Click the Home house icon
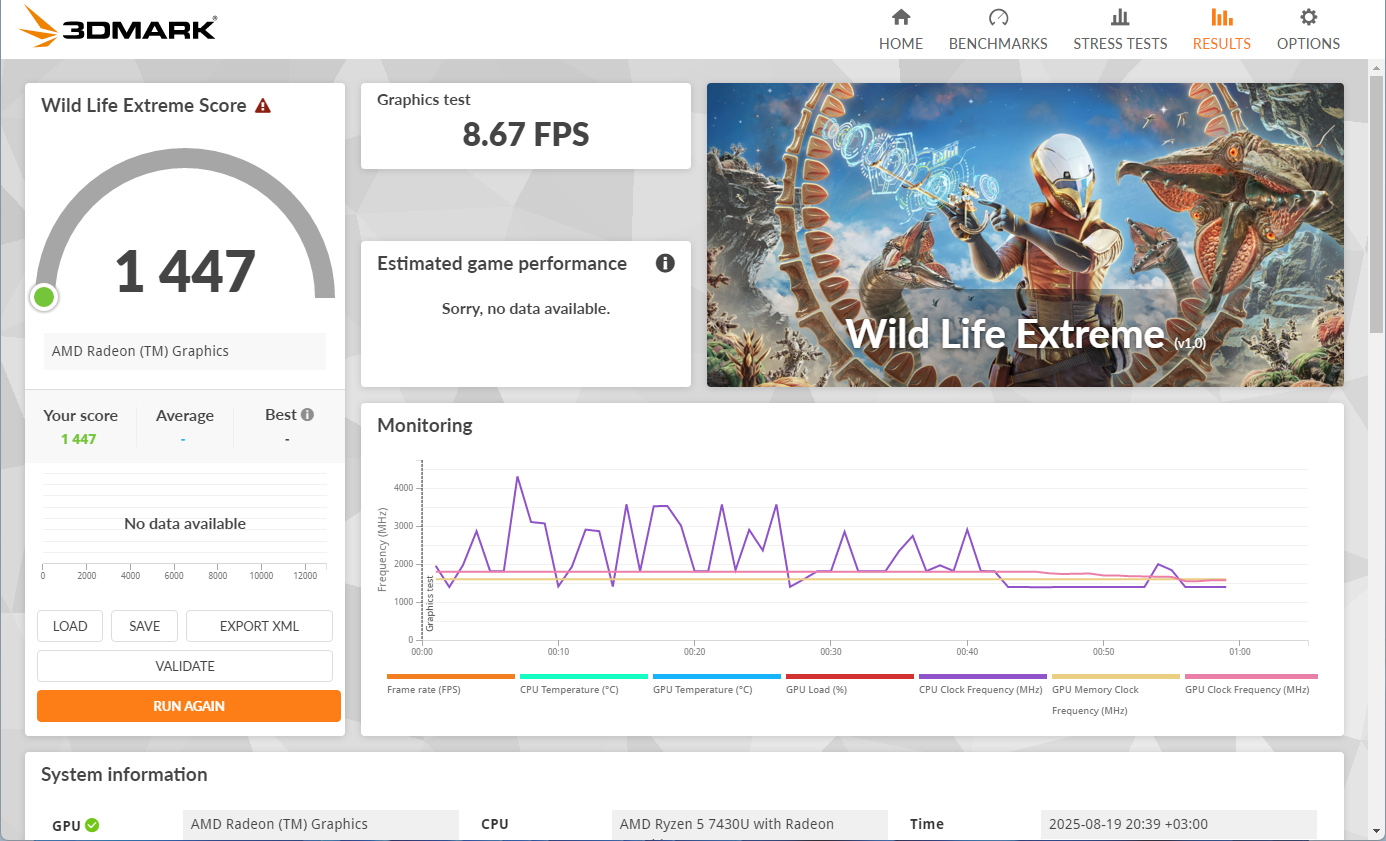Screen dimensions: 1386x841 (901, 17)
